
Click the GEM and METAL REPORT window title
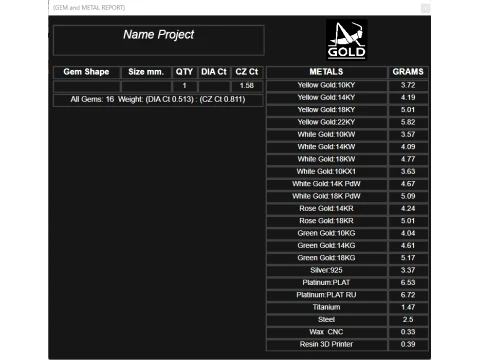89,8
